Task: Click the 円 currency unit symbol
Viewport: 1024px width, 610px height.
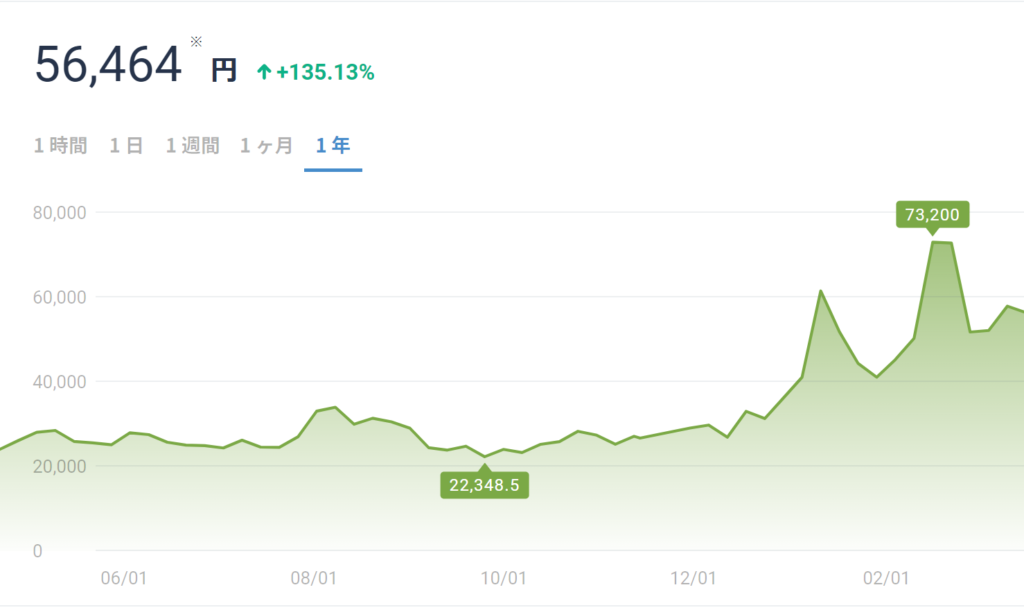Action: pos(223,70)
